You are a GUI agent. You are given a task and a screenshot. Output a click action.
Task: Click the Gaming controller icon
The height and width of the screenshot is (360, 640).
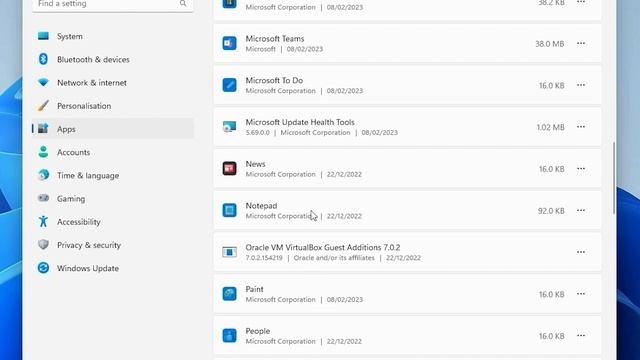43,198
